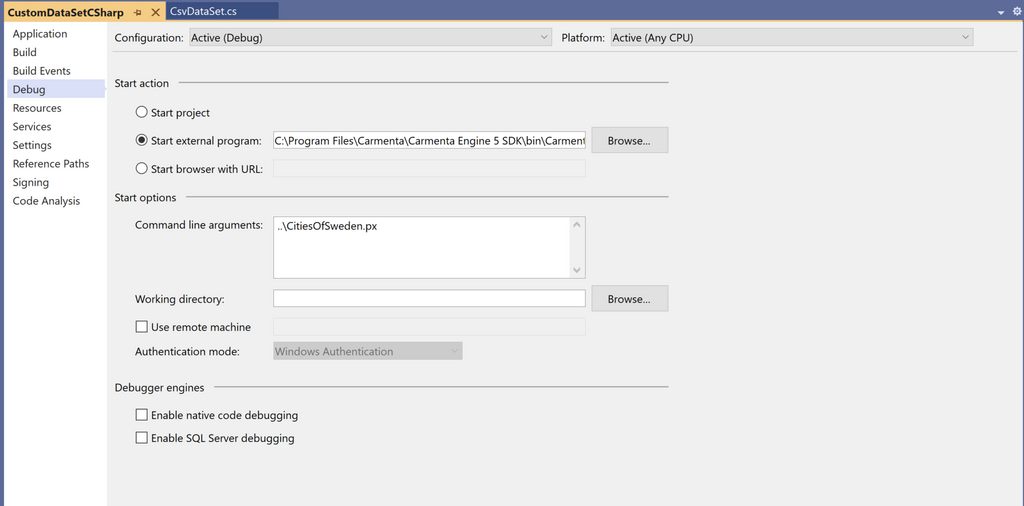Image resolution: width=1024 pixels, height=506 pixels.
Task: Expand the Platform dropdown
Action: pos(792,38)
